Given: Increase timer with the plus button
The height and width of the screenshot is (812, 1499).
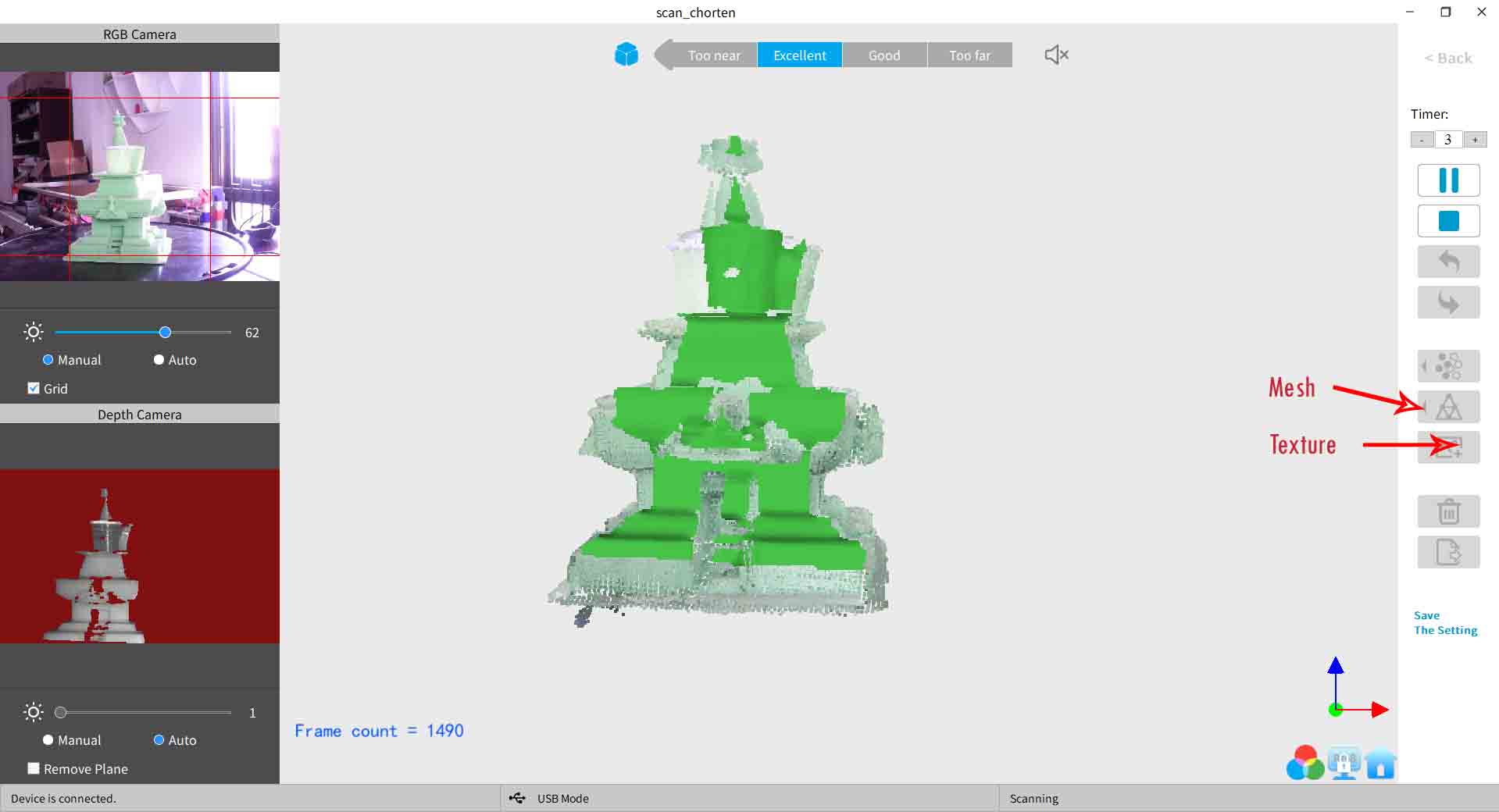Looking at the screenshot, I should pyautogui.click(x=1475, y=140).
